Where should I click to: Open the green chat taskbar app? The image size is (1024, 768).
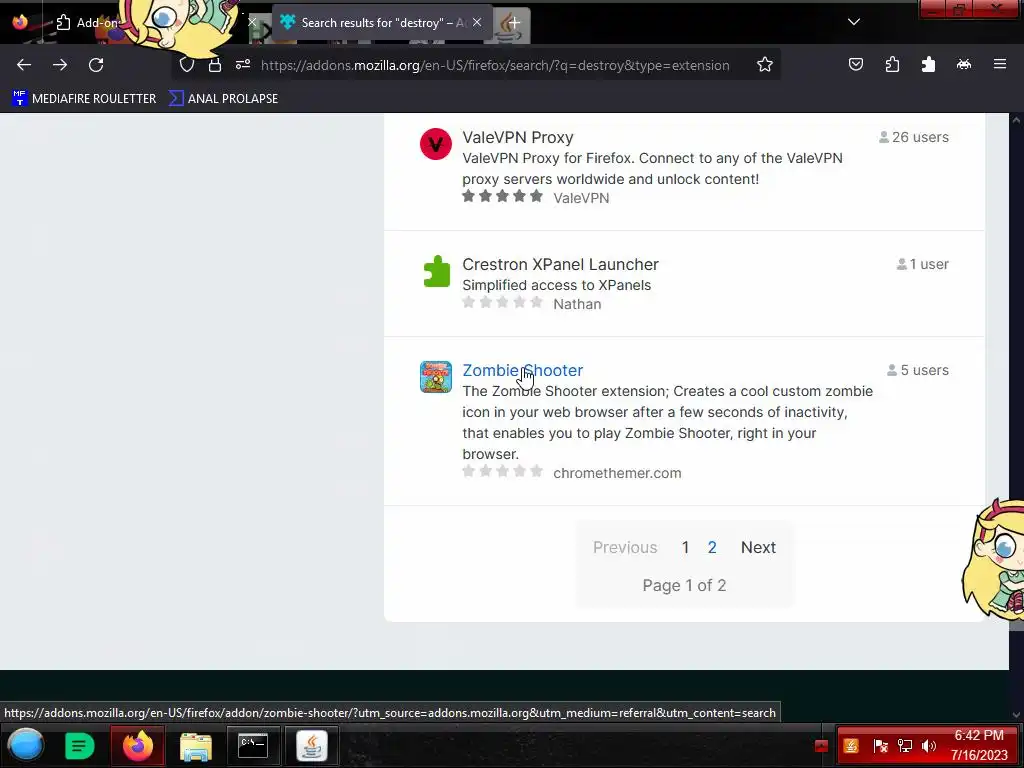79,746
